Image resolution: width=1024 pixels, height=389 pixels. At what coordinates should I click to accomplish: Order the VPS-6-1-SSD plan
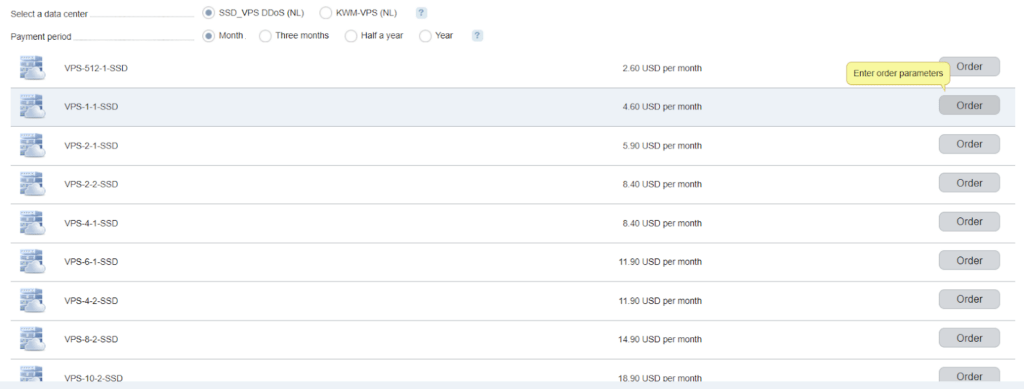(x=969, y=260)
